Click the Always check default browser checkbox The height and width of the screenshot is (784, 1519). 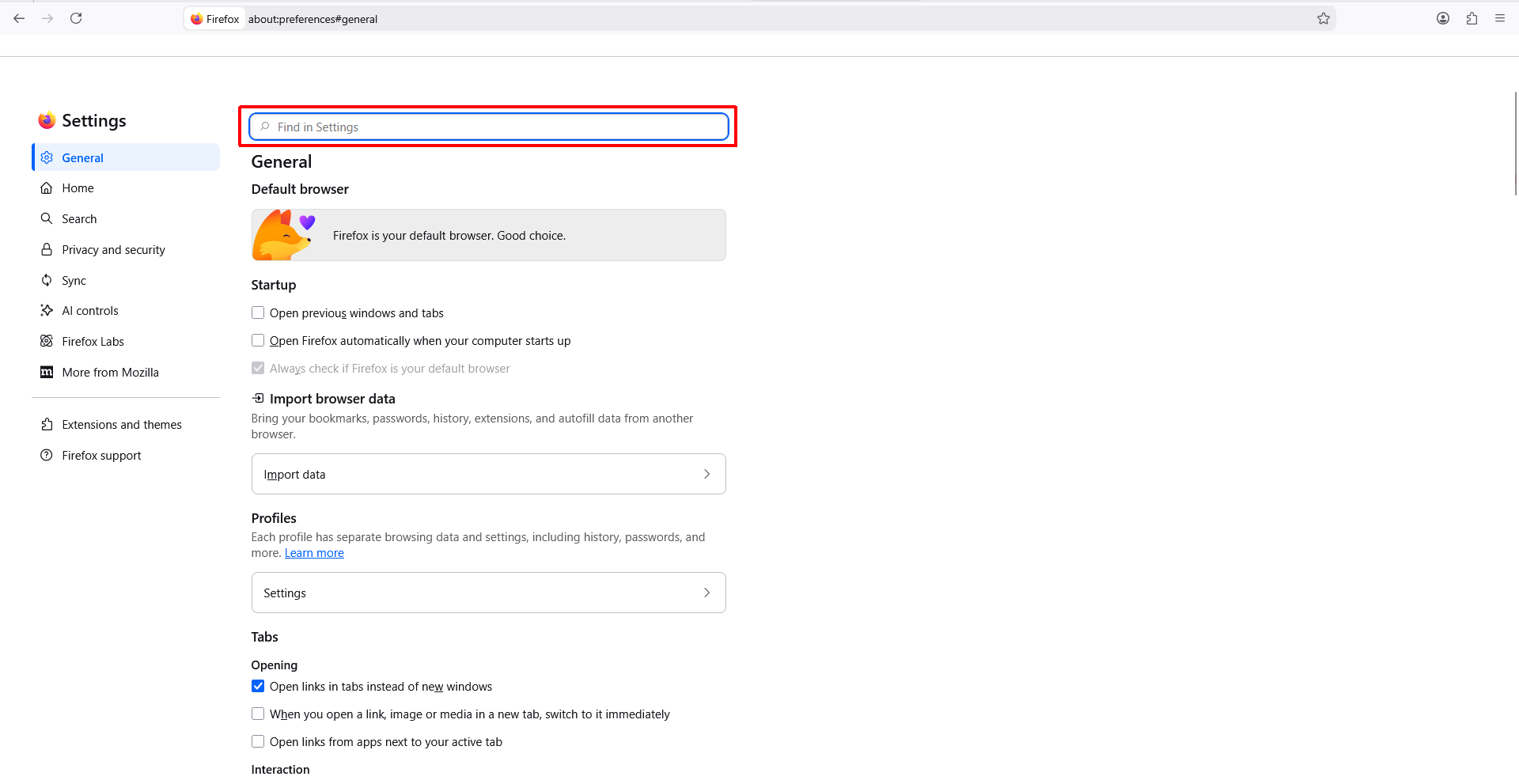[x=258, y=368]
